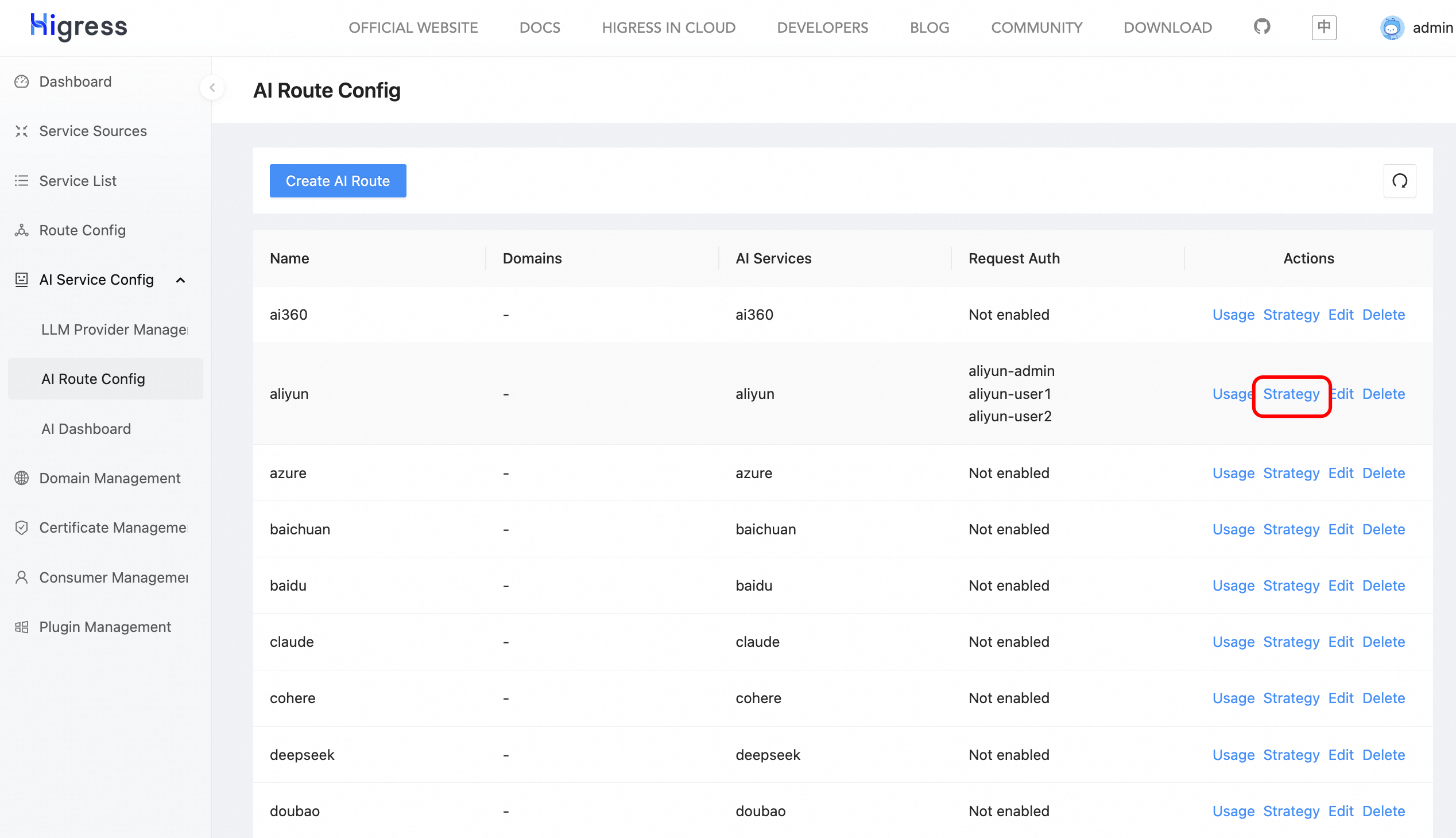Collapse the sidebar with the arrow button
Viewport: 1456px width, 838px height.
click(212, 87)
